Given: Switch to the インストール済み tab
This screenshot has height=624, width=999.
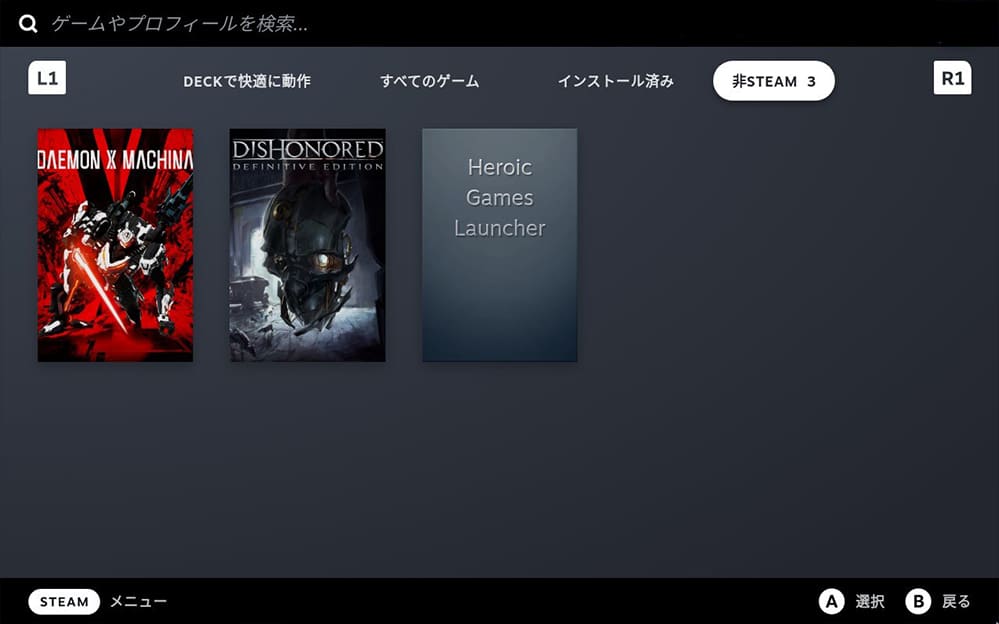Looking at the screenshot, I should tap(615, 82).
